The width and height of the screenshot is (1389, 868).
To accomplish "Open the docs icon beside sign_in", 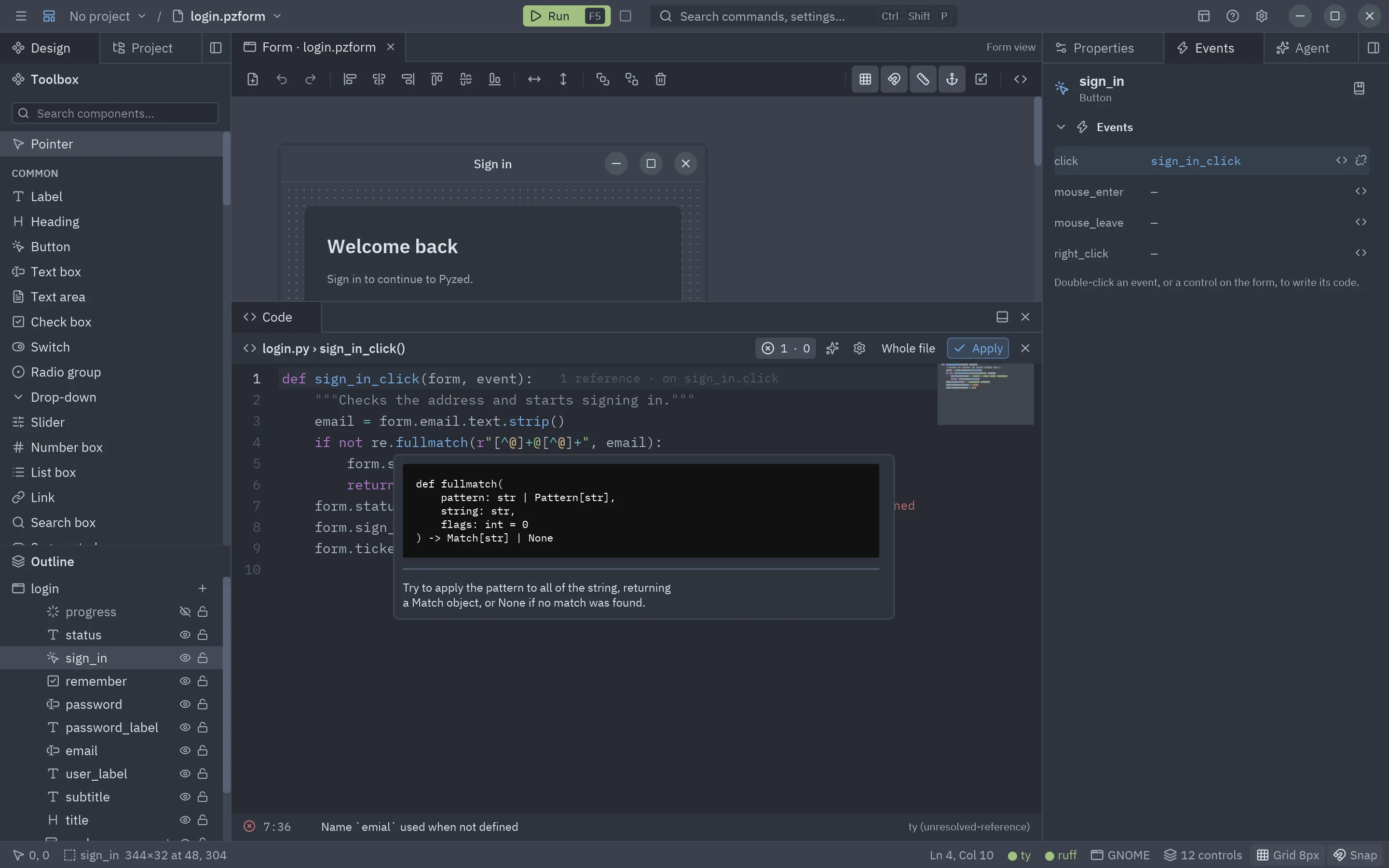I will pos(1359,88).
